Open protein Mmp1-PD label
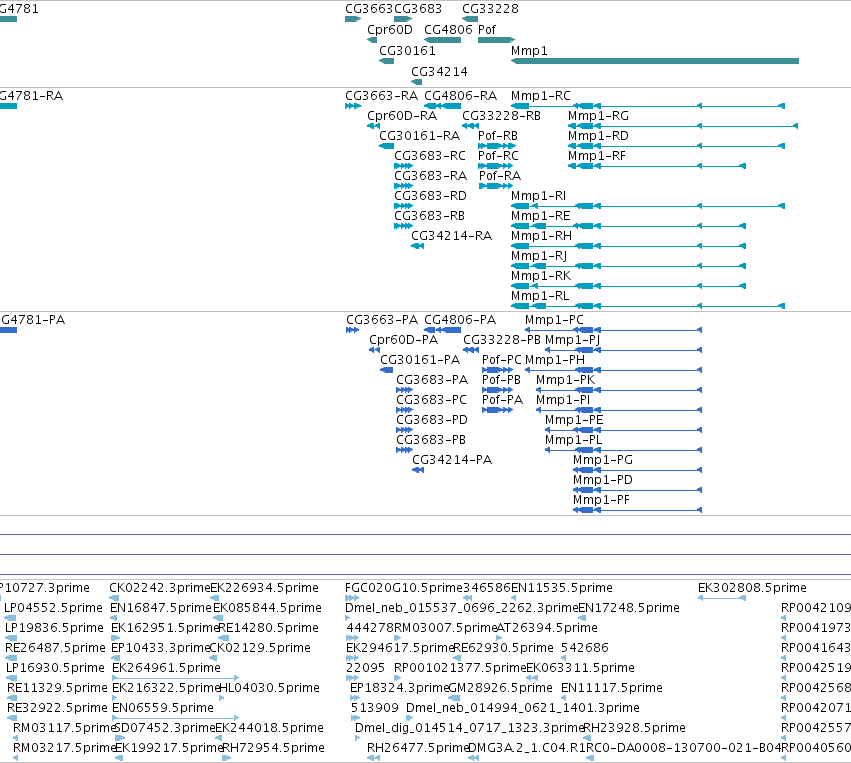851x763 pixels. pyautogui.click(x=602, y=480)
